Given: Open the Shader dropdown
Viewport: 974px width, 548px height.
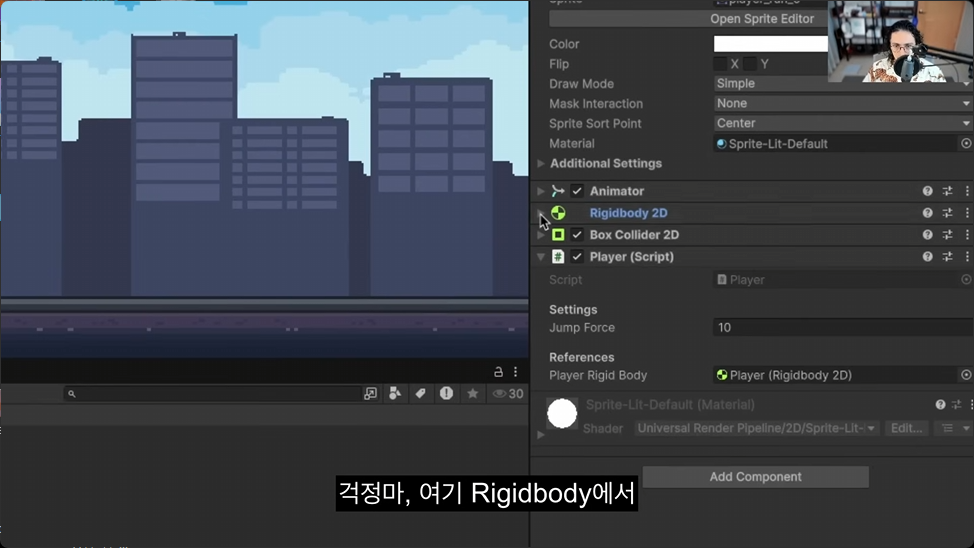Looking at the screenshot, I should tap(757, 428).
